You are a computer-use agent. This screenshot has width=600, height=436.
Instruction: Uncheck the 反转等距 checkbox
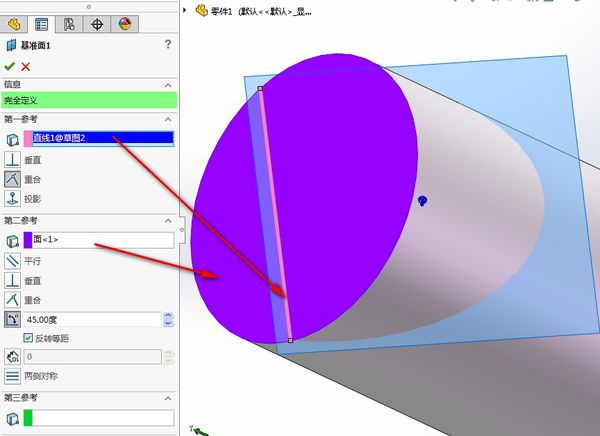pos(28,338)
